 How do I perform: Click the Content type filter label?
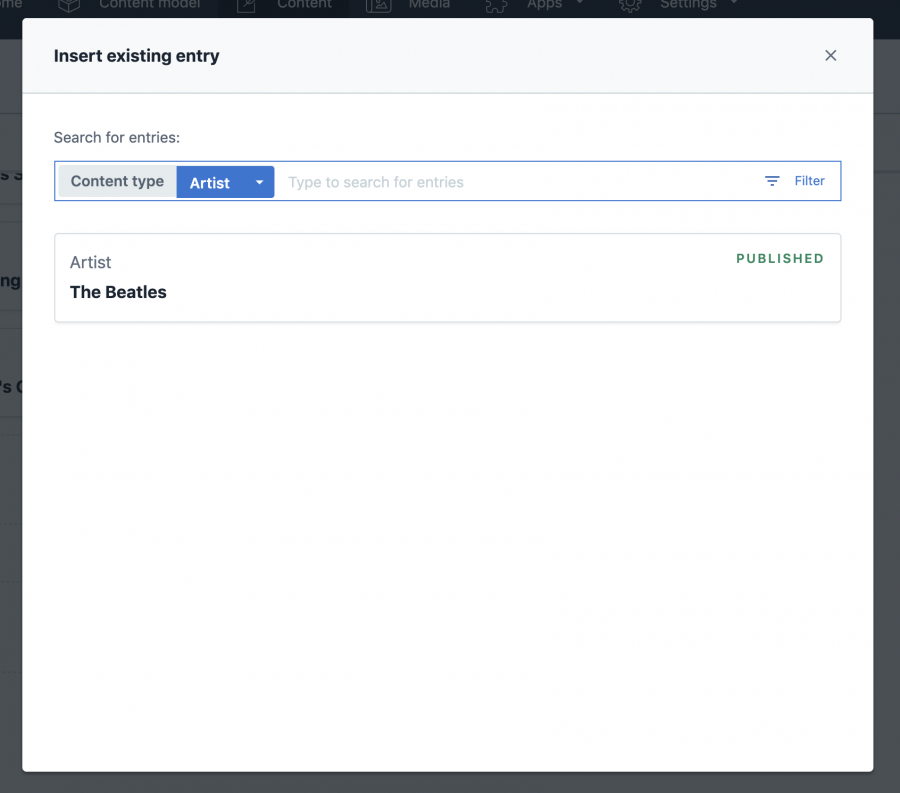(117, 181)
